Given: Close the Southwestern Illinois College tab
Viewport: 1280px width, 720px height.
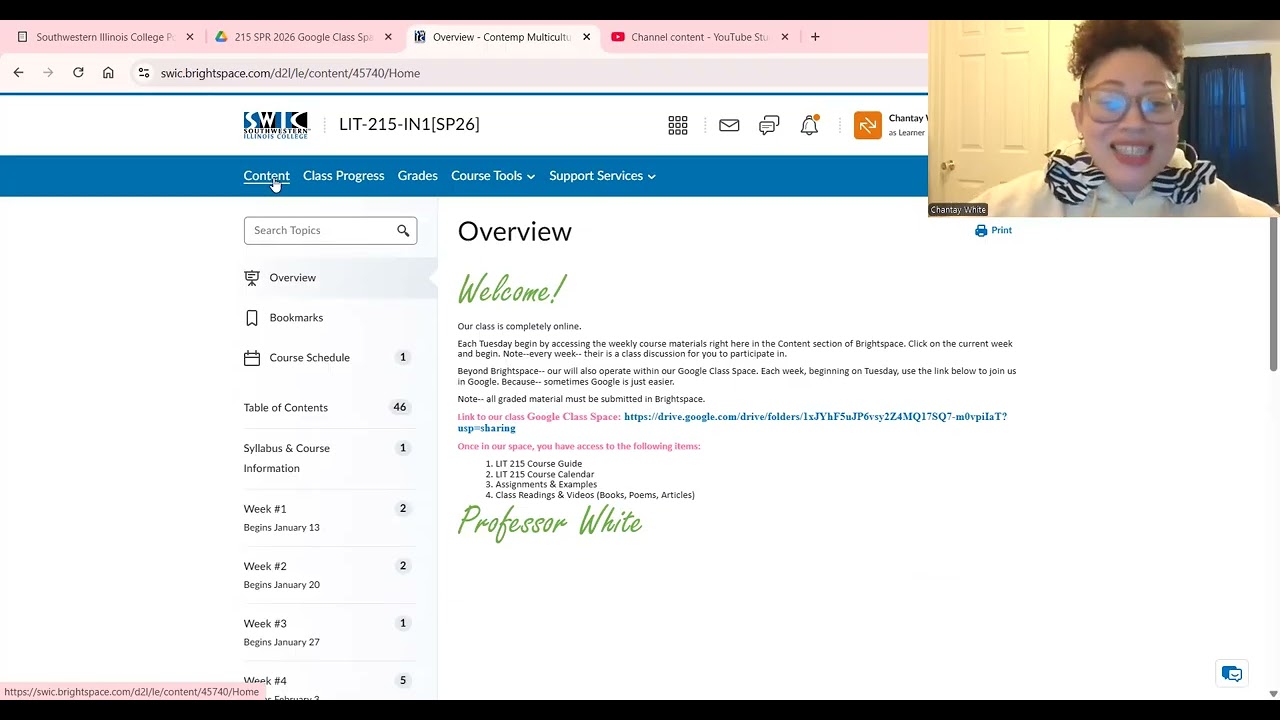Looking at the screenshot, I should tap(190, 37).
